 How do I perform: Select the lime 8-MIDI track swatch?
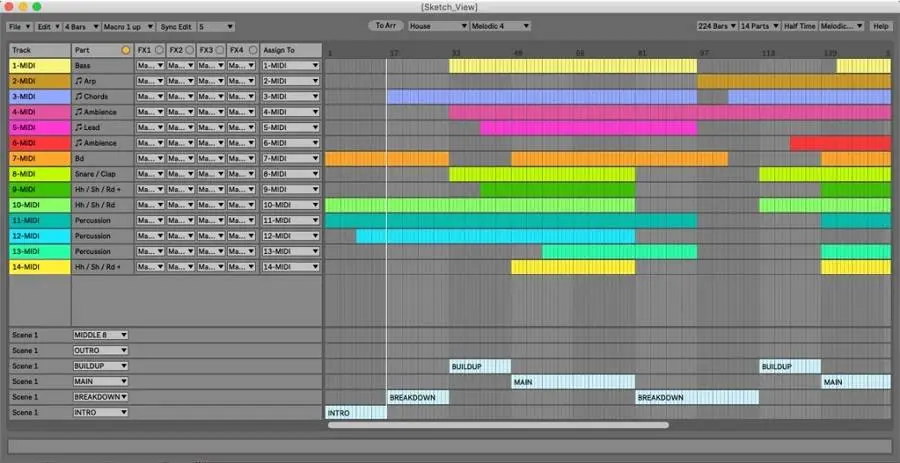pos(40,174)
